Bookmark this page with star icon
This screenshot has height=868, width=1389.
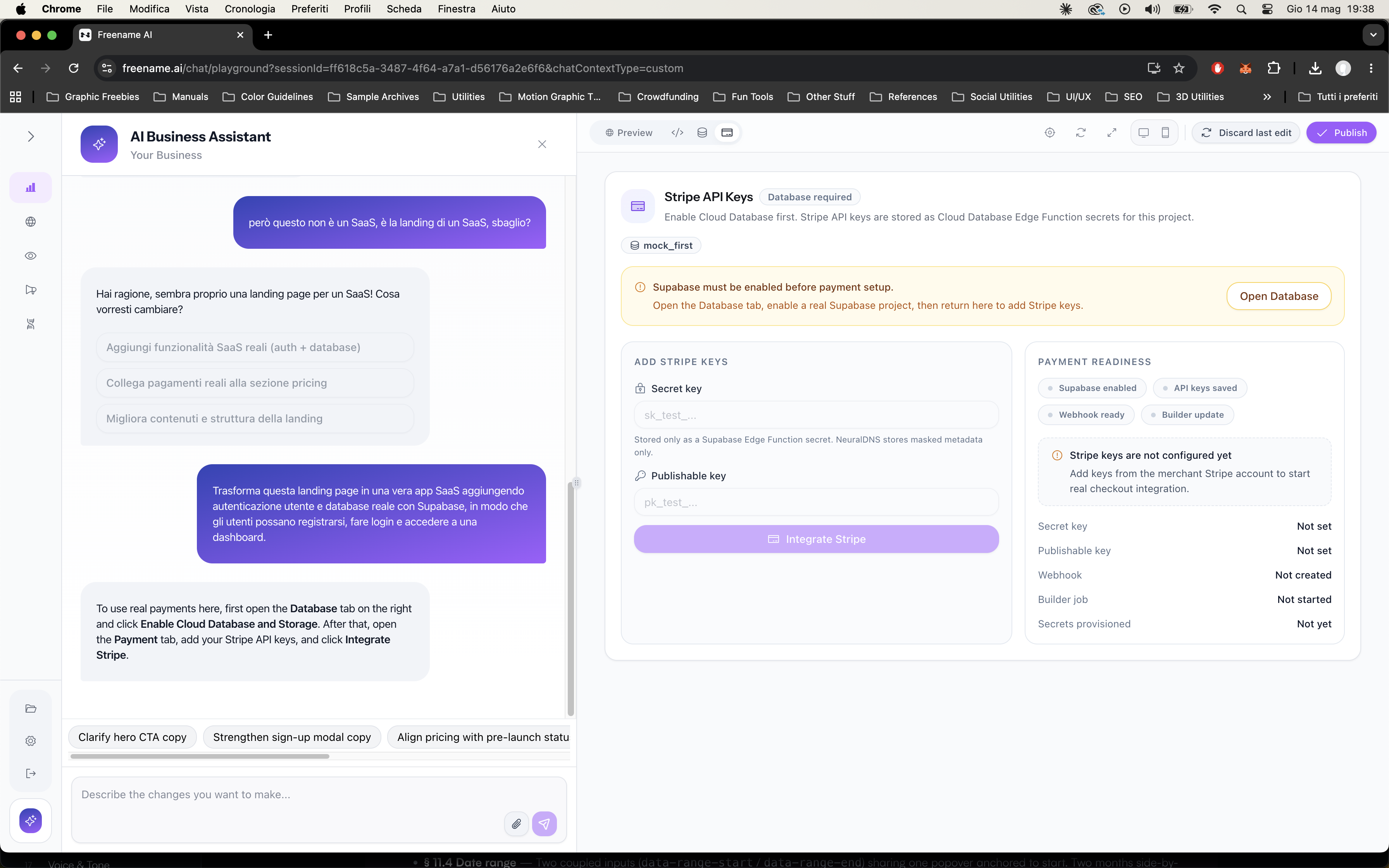pos(1179,68)
